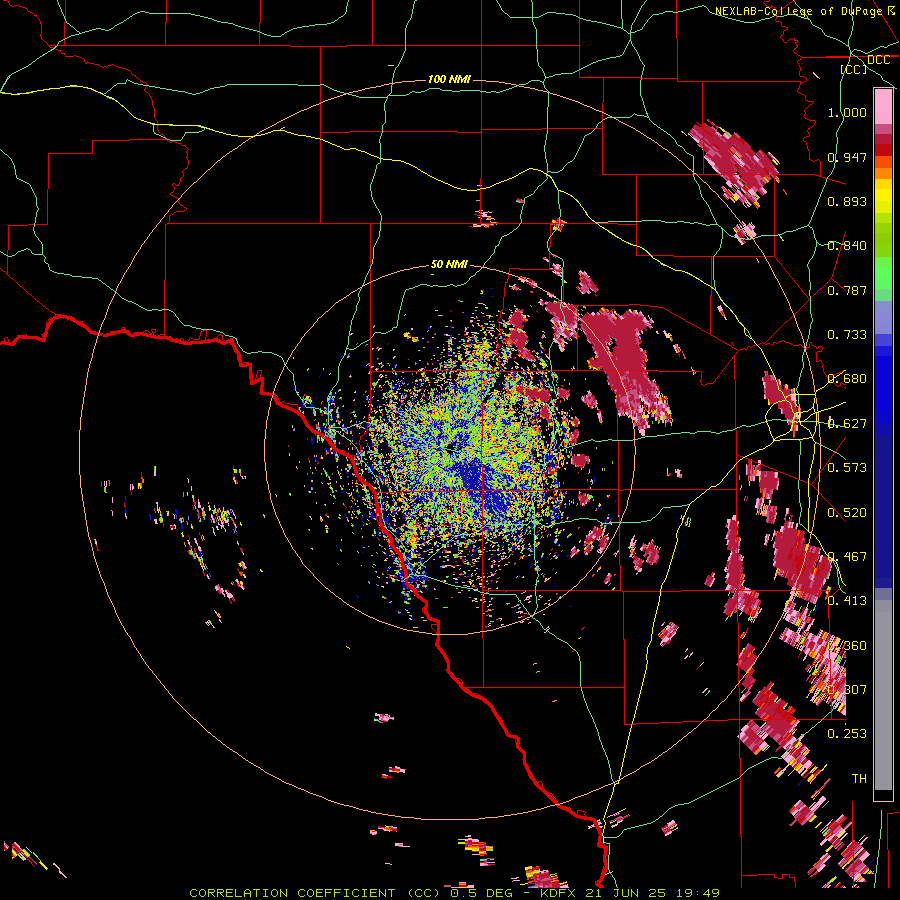Image resolution: width=900 pixels, height=900 pixels.
Task: Click the 0.627 legend value
Action: pyautogui.click(x=847, y=424)
